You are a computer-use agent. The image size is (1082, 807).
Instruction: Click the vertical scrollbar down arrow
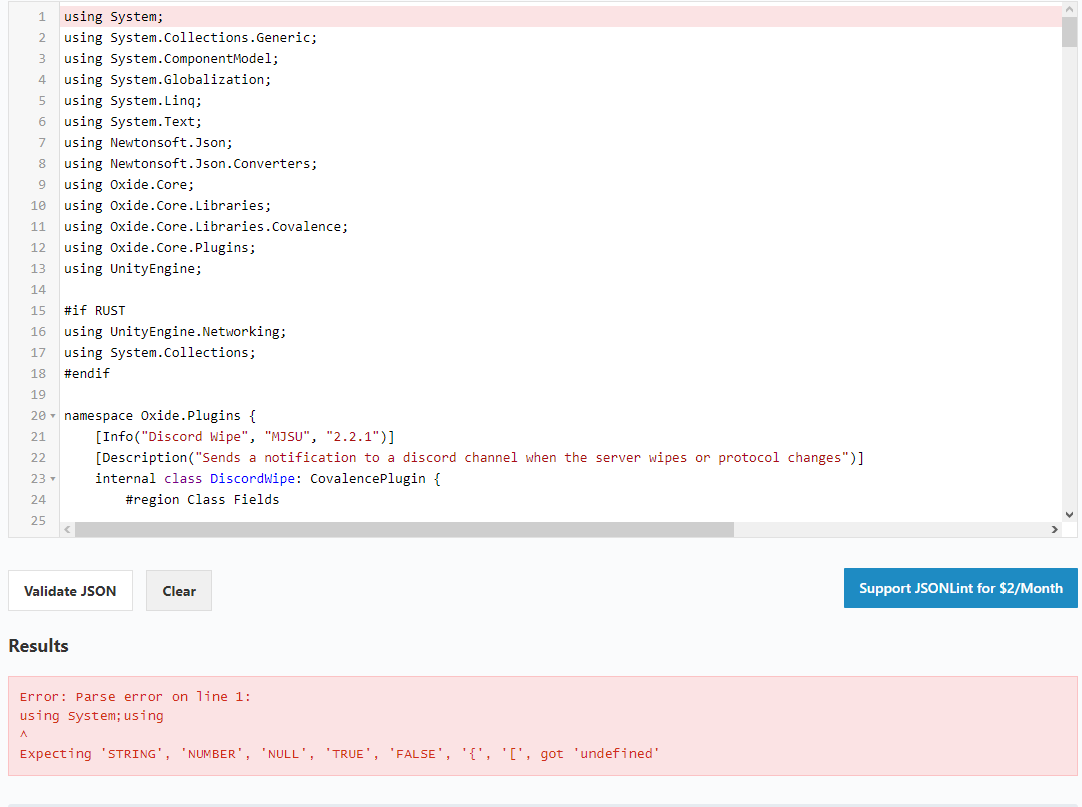pos(1070,514)
